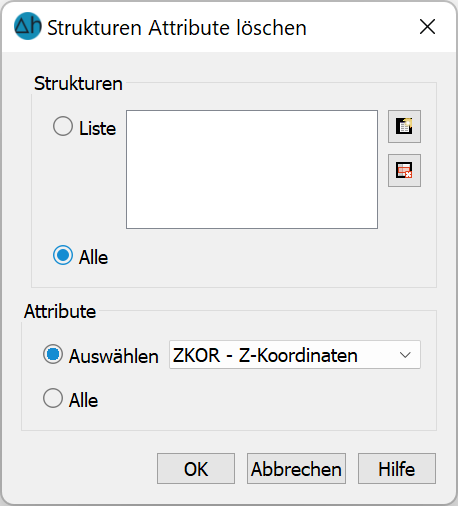The width and height of the screenshot is (458, 506).
Task: Click the Strukturen group box heading
Action: [78, 83]
